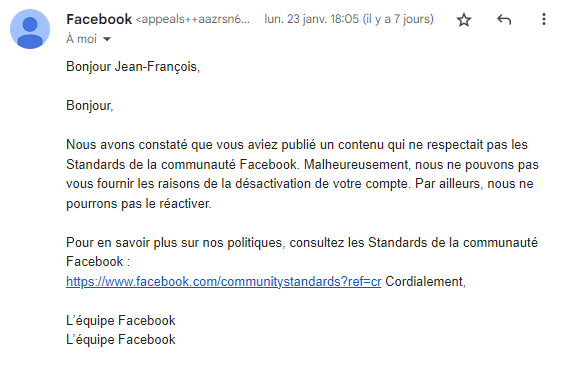Click the À moi recipient label
Screen dimensions: 573x367
(81, 39)
